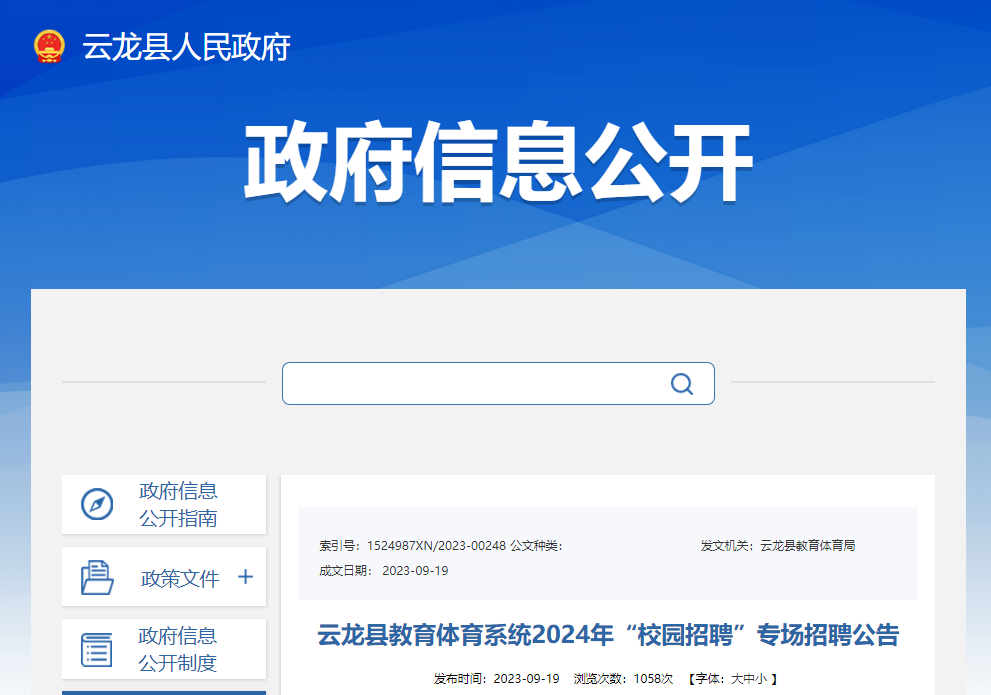The width and height of the screenshot is (991, 695).
Task: Click the article title 云龙县教育体育系统2024年校园招聘
Action: click(x=608, y=635)
